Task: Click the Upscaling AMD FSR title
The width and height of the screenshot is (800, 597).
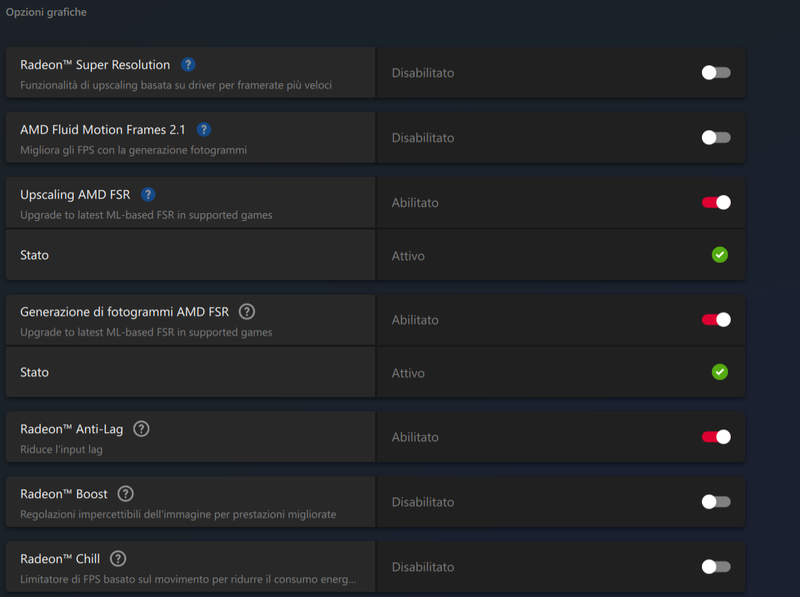Action: click(75, 195)
